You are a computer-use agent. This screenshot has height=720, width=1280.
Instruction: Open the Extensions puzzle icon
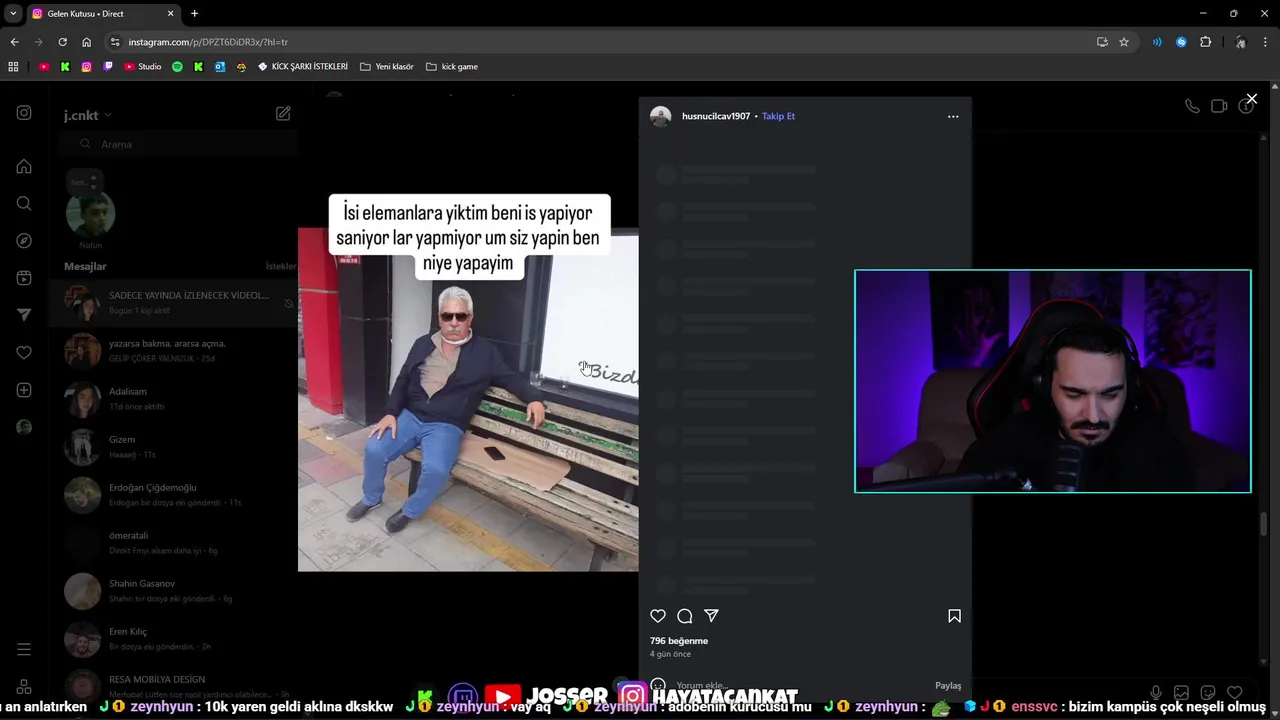(x=1205, y=42)
